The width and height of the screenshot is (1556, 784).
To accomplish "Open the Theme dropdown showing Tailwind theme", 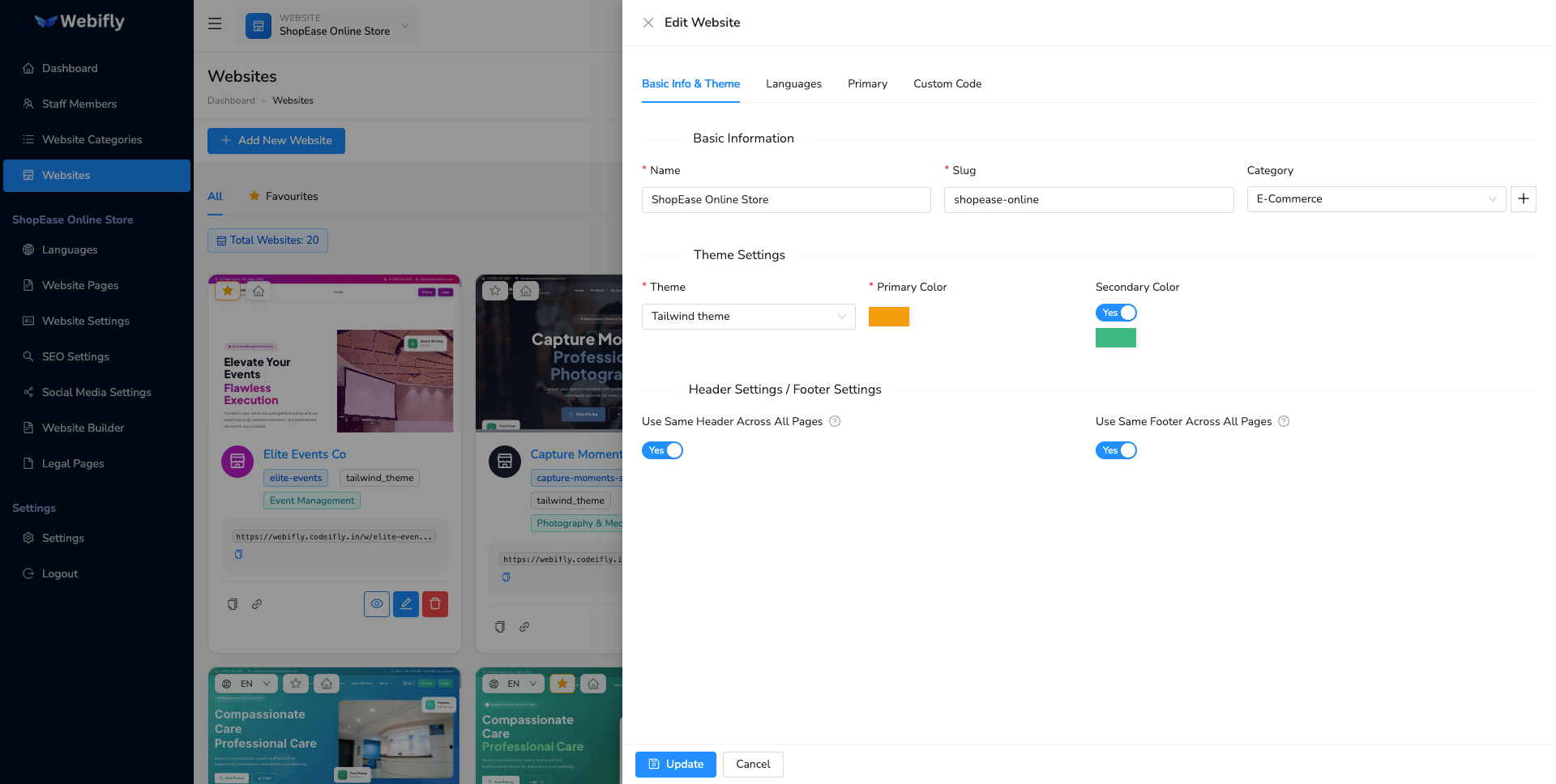I will pos(747,316).
